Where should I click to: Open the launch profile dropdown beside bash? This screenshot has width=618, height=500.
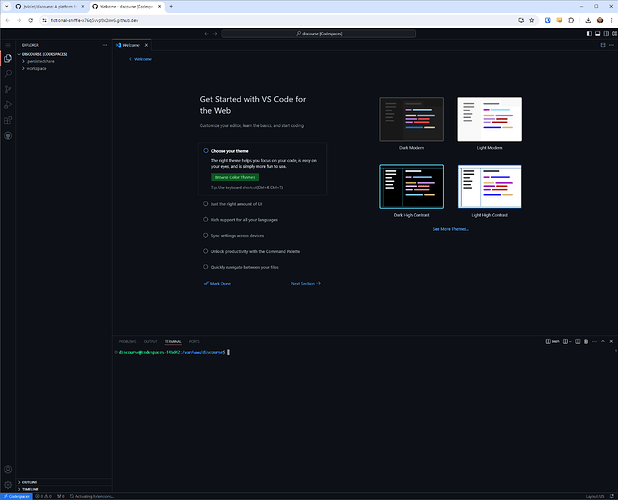tap(570, 342)
